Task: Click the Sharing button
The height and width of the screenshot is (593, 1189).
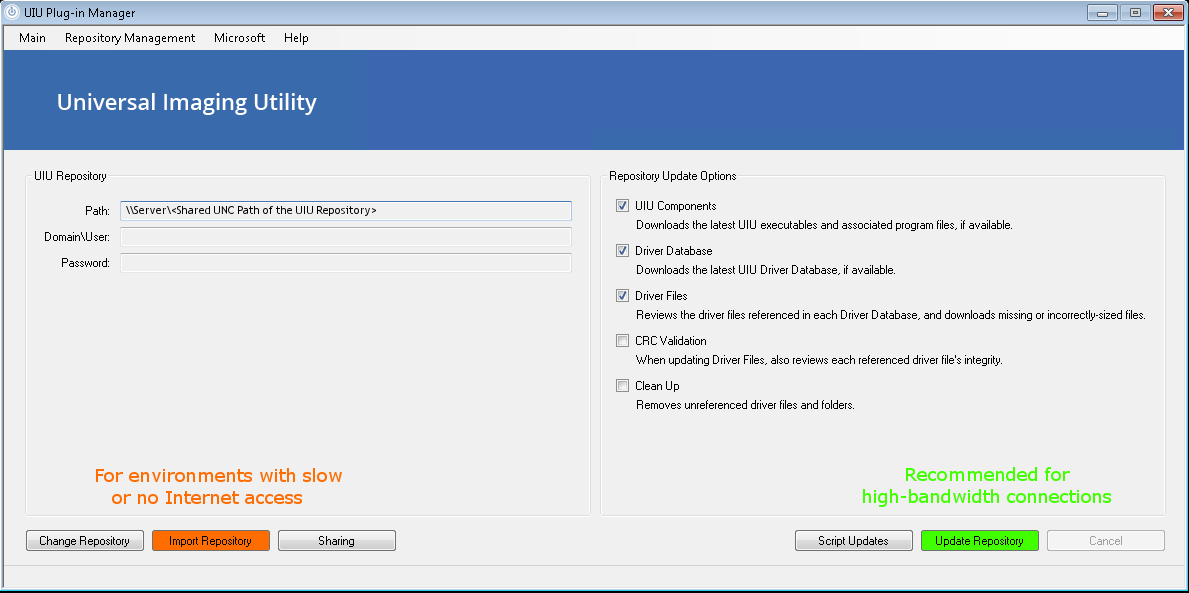Action: pyautogui.click(x=337, y=541)
